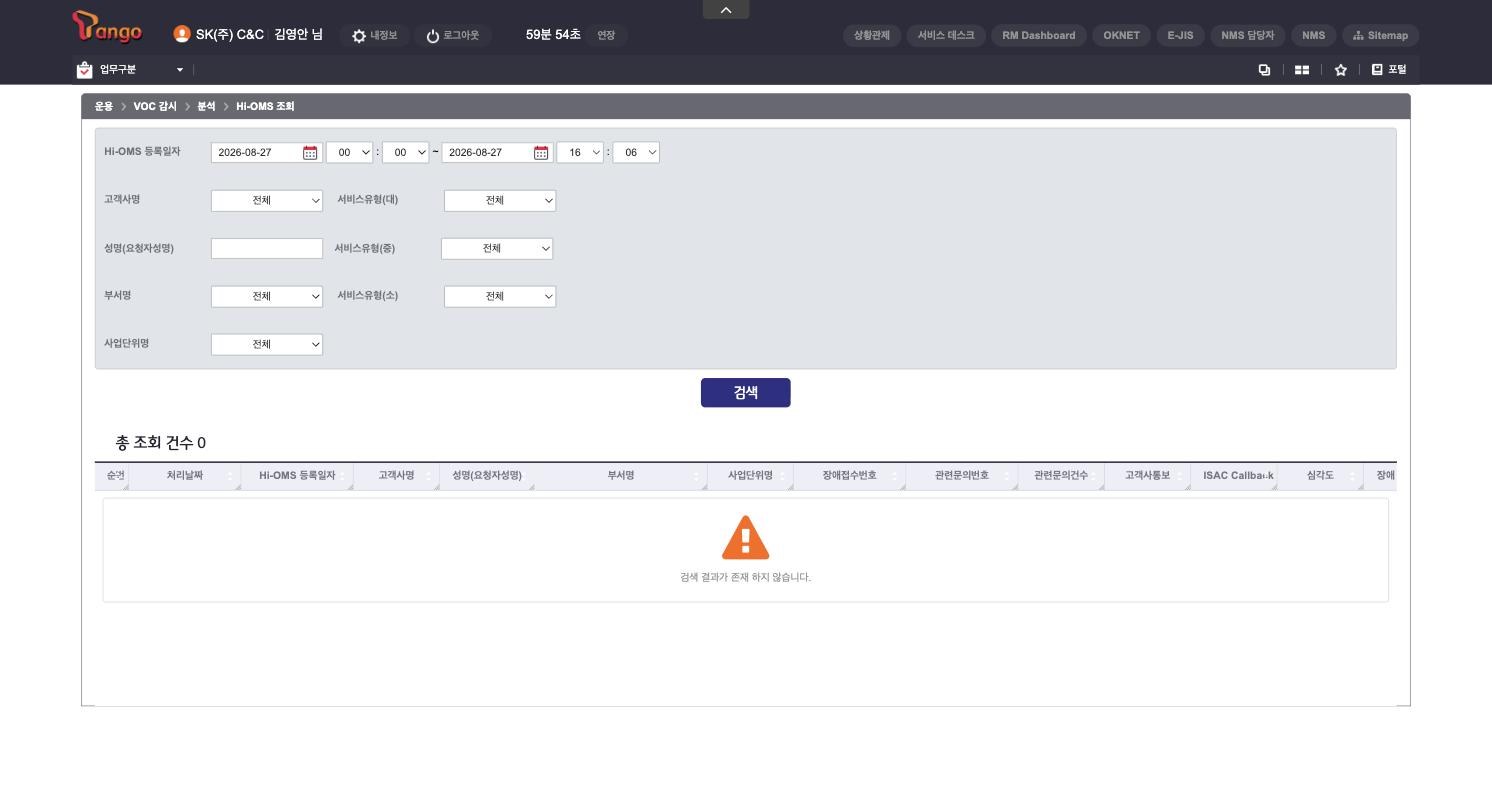Open the 서비스유형(중) dropdown
This screenshot has width=1492, height=812.
[497, 249]
